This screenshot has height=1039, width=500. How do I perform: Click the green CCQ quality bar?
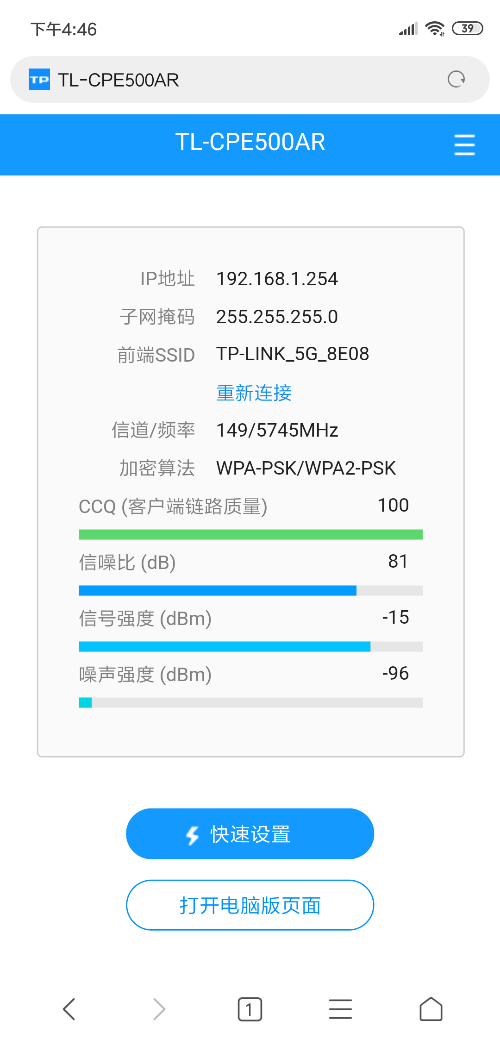coord(250,535)
